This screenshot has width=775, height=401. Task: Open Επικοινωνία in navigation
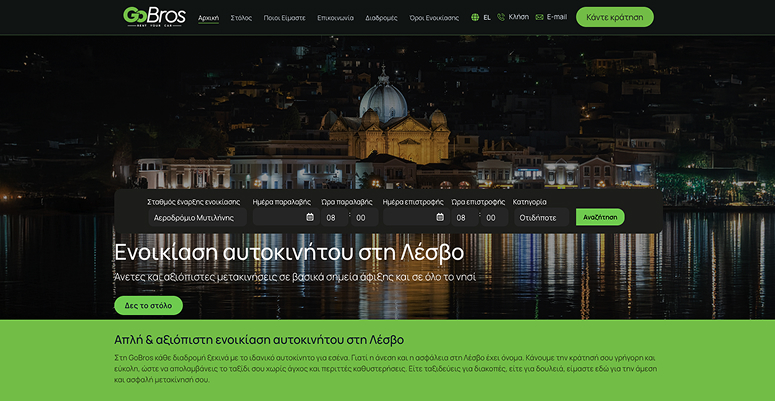click(x=336, y=18)
